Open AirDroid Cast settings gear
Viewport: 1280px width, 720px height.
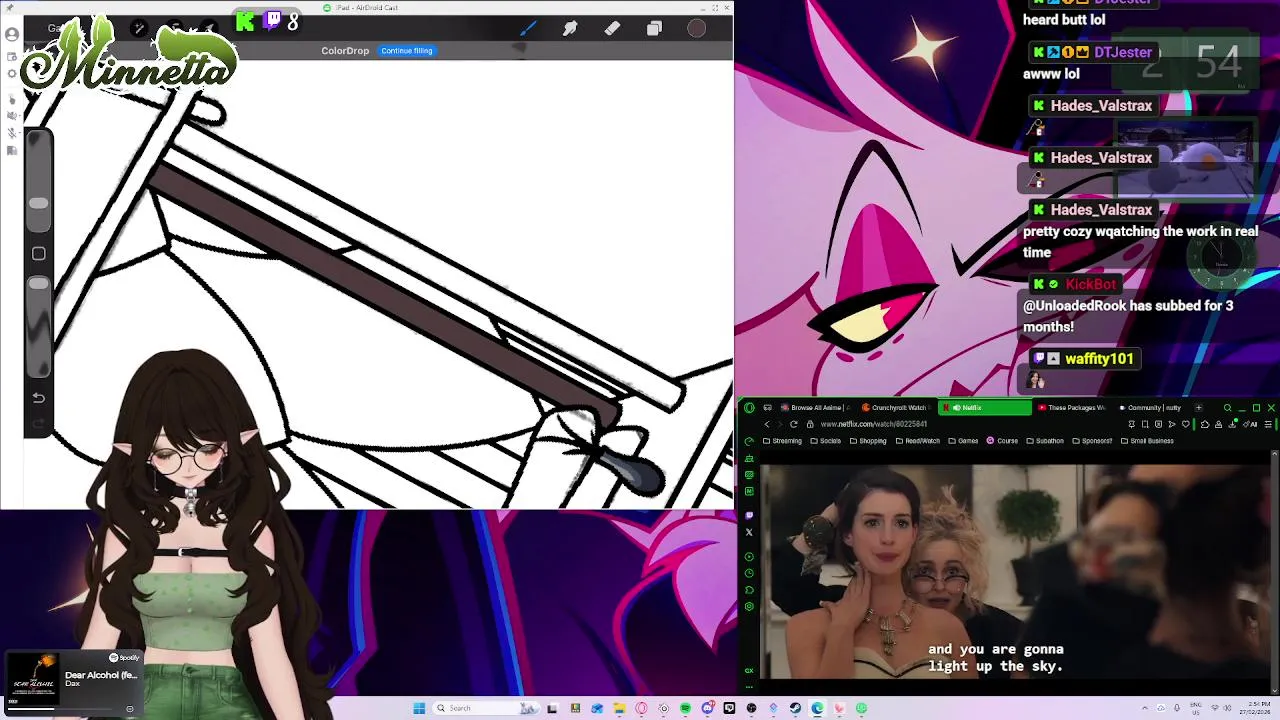(x=12, y=73)
